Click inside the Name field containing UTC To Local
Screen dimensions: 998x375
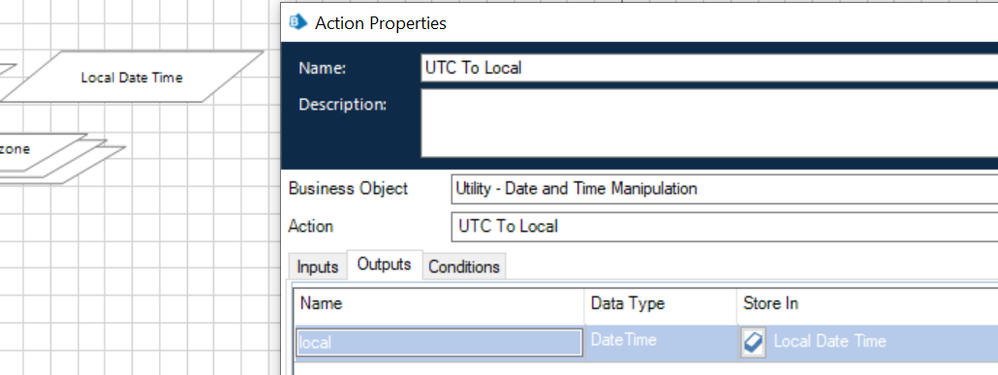[x=709, y=67]
